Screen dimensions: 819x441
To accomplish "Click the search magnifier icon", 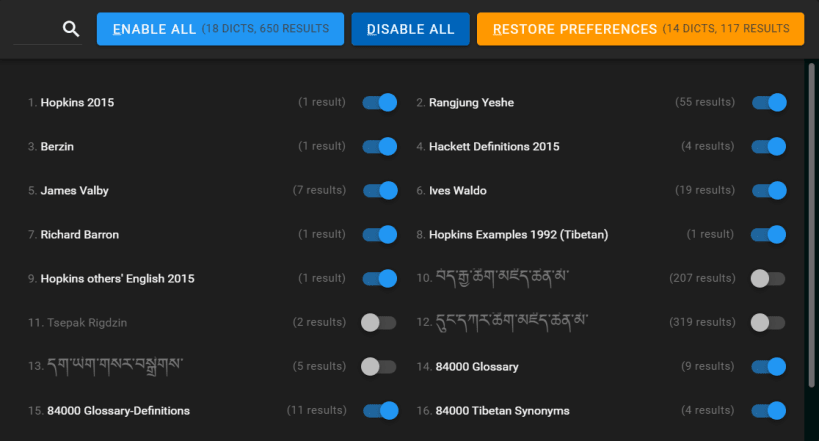I will pyautogui.click(x=71, y=29).
